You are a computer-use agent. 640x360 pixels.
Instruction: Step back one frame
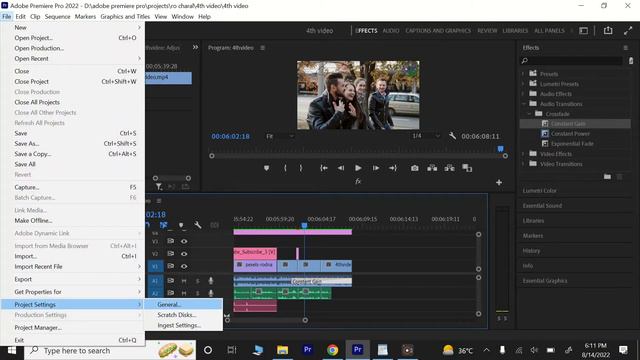click(x=341, y=168)
